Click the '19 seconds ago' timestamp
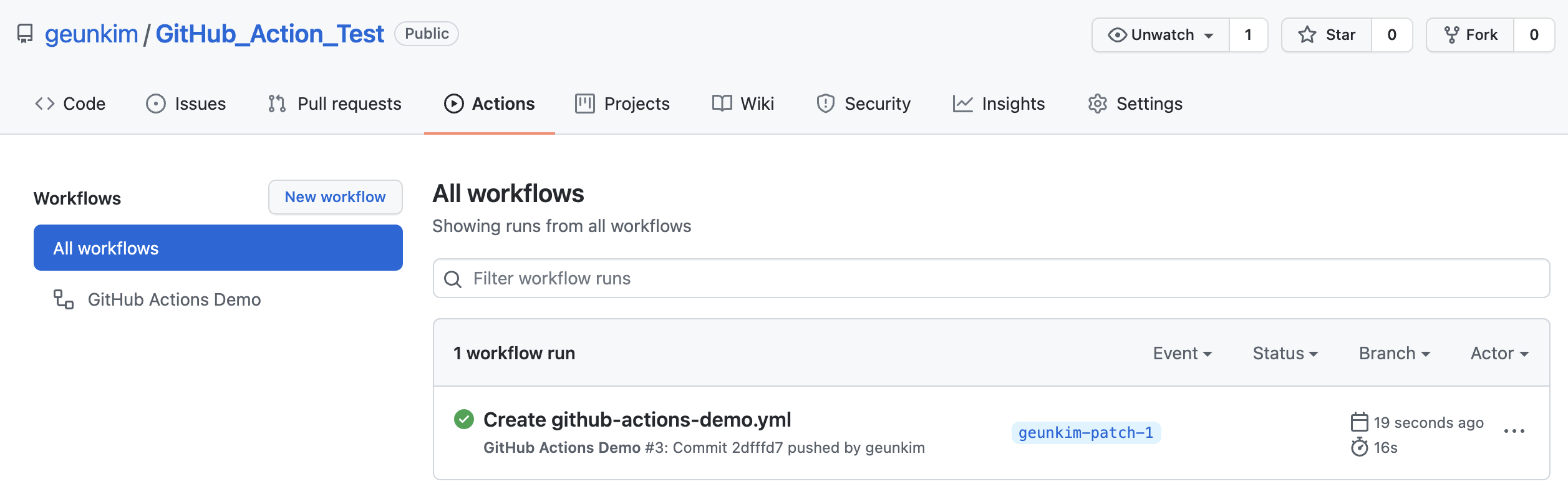Screen dimensions: 1568x489 (1428, 422)
